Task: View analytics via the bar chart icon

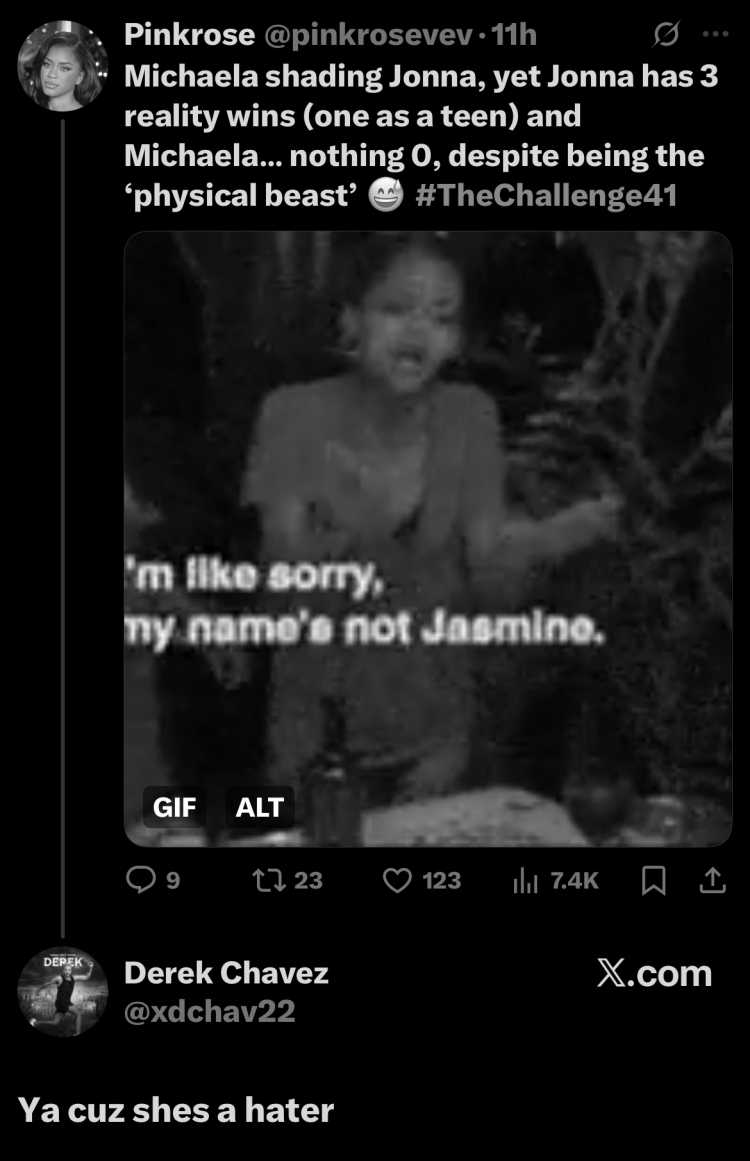Action: point(555,880)
